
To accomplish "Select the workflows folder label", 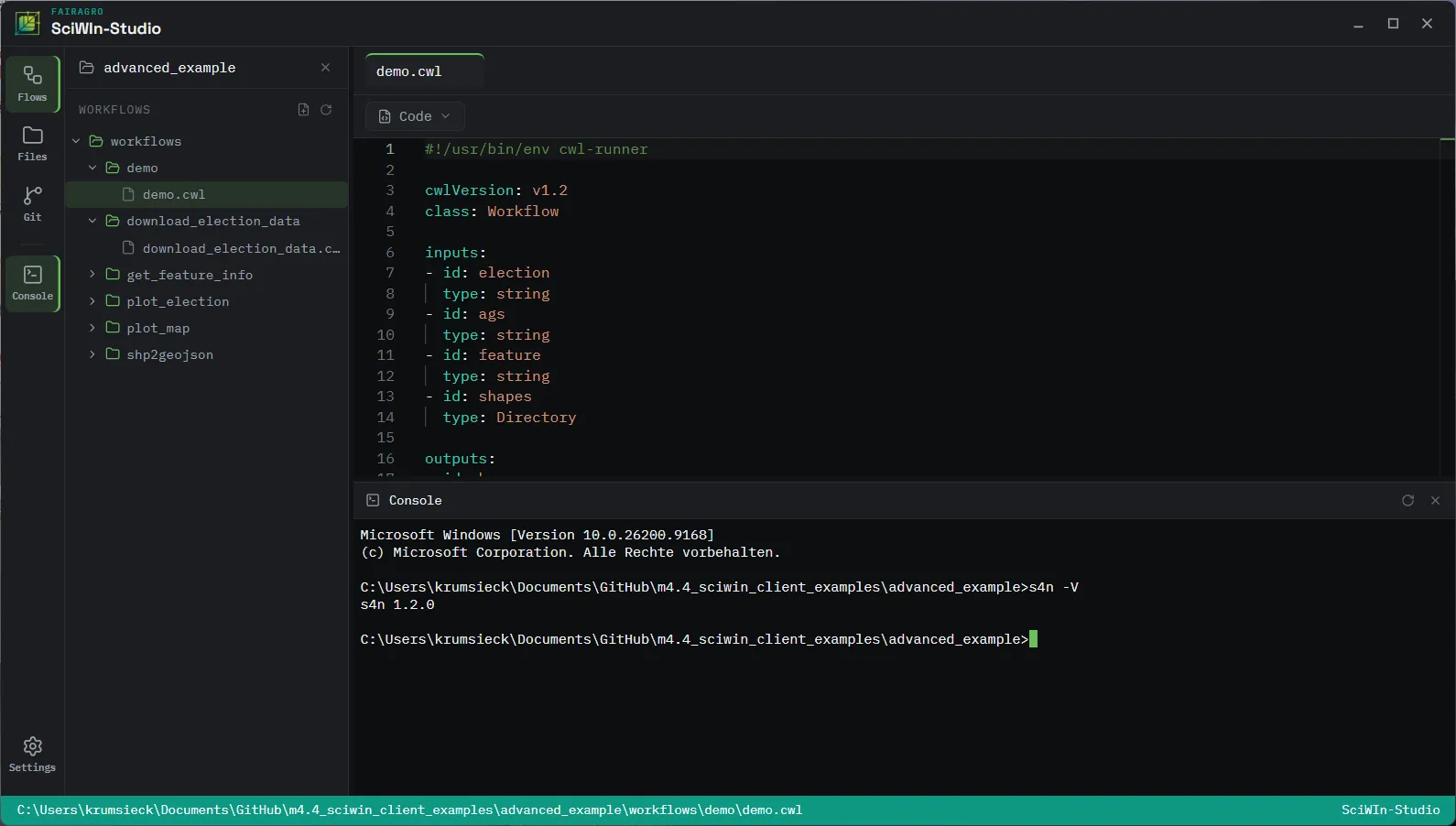I will pyautogui.click(x=146, y=141).
